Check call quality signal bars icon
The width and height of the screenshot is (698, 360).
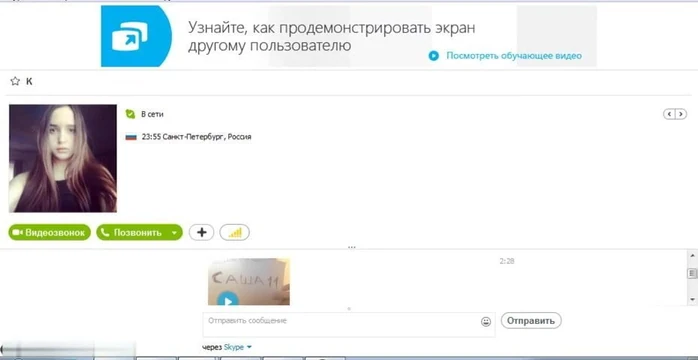235,232
